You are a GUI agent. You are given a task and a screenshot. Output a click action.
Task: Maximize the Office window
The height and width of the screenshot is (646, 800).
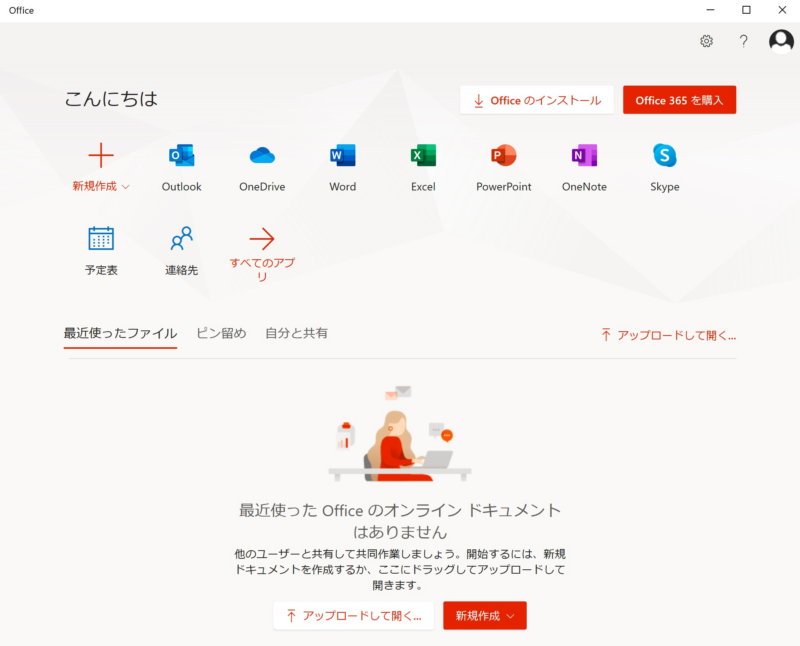click(x=746, y=10)
